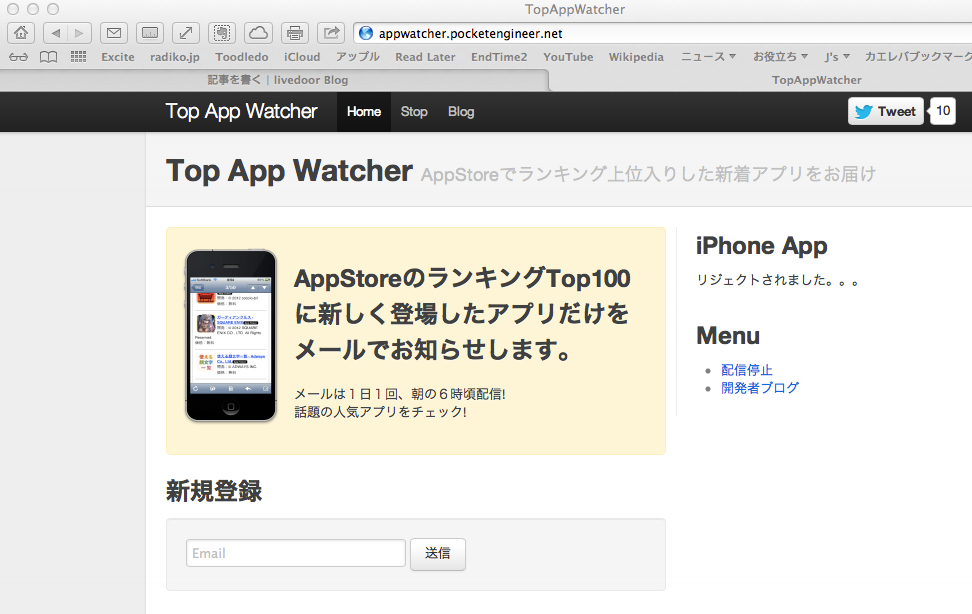The height and width of the screenshot is (614, 972).
Task: Click the Print icon in the toolbar
Action: (x=295, y=32)
